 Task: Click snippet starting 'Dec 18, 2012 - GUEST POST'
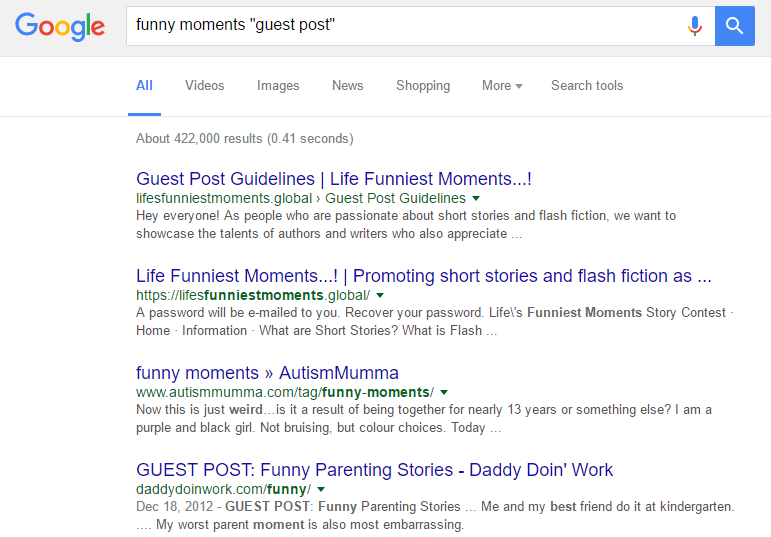click(x=435, y=515)
